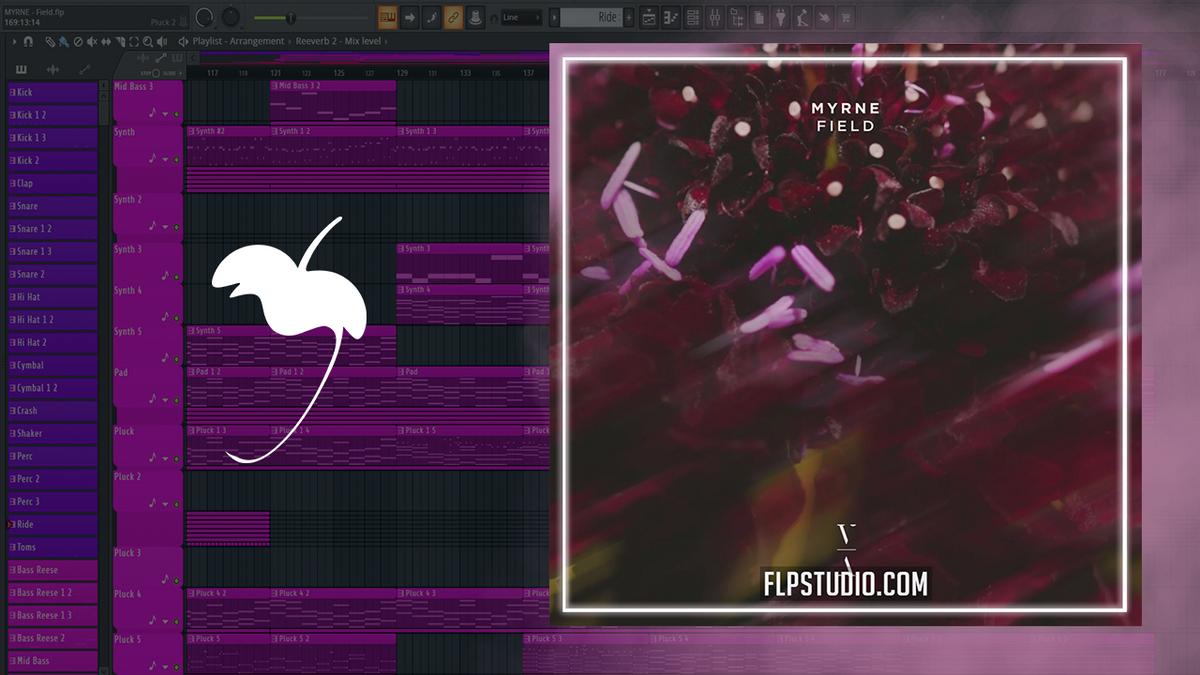Open the Mixer window
Screen dimensions: 1200x675
[715, 17]
